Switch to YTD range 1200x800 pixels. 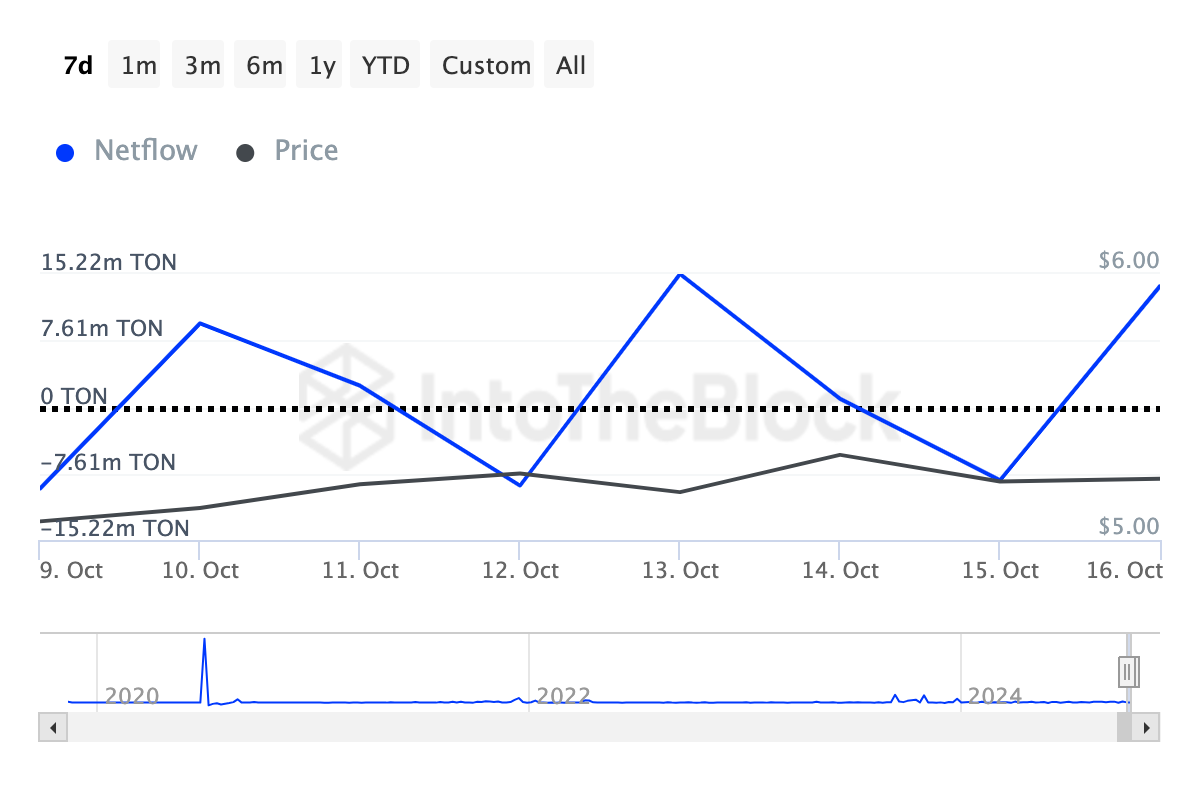[385, 65]
